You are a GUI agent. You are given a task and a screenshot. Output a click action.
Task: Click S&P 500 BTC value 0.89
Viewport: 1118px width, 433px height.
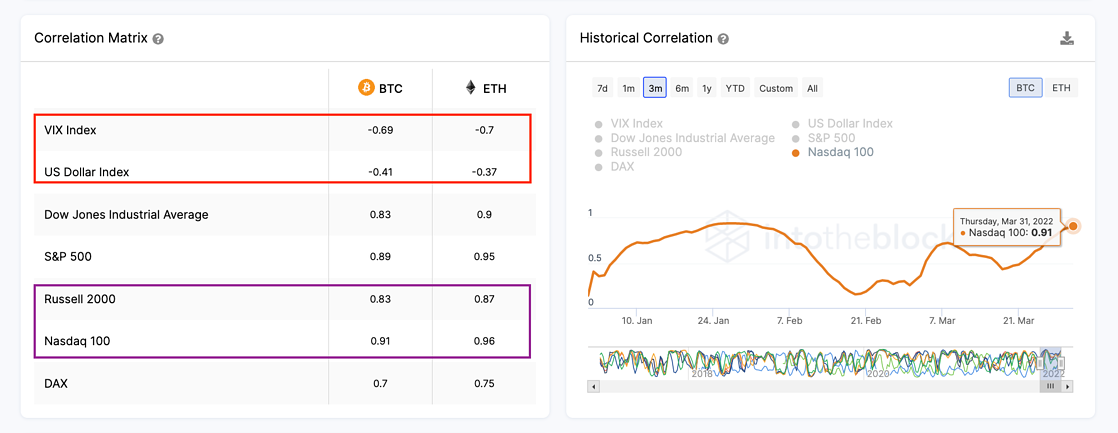click(x=381, y=256)
